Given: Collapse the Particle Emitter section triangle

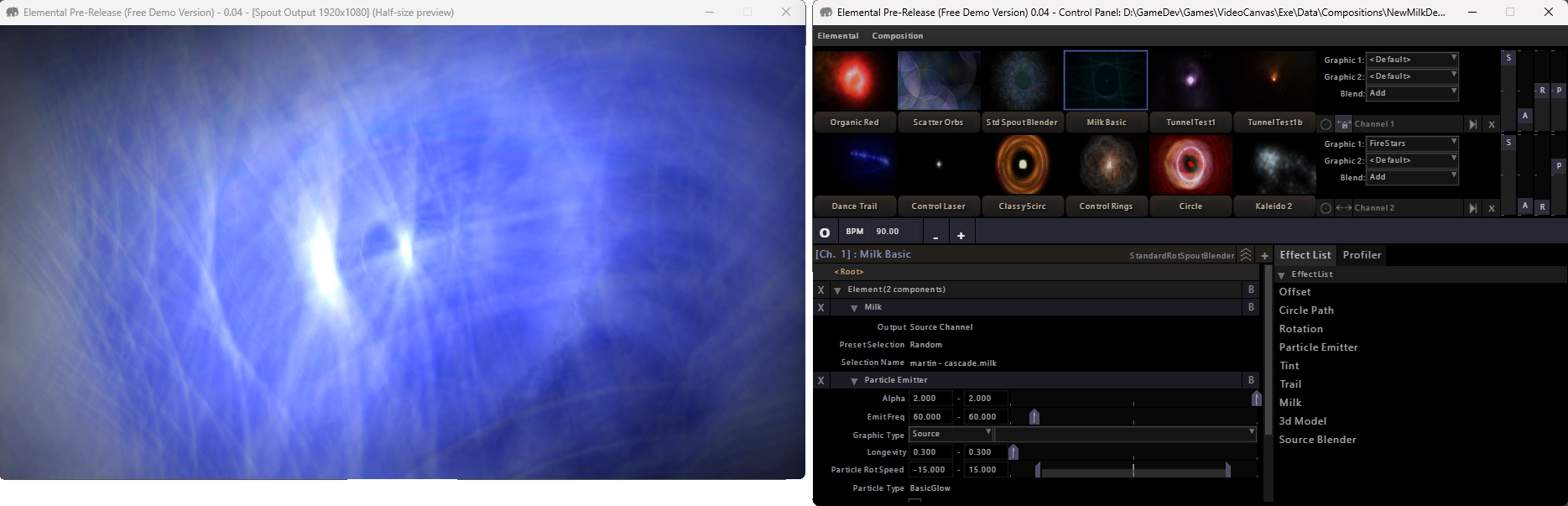Looking at the screenshot, I should click(854, 381).
